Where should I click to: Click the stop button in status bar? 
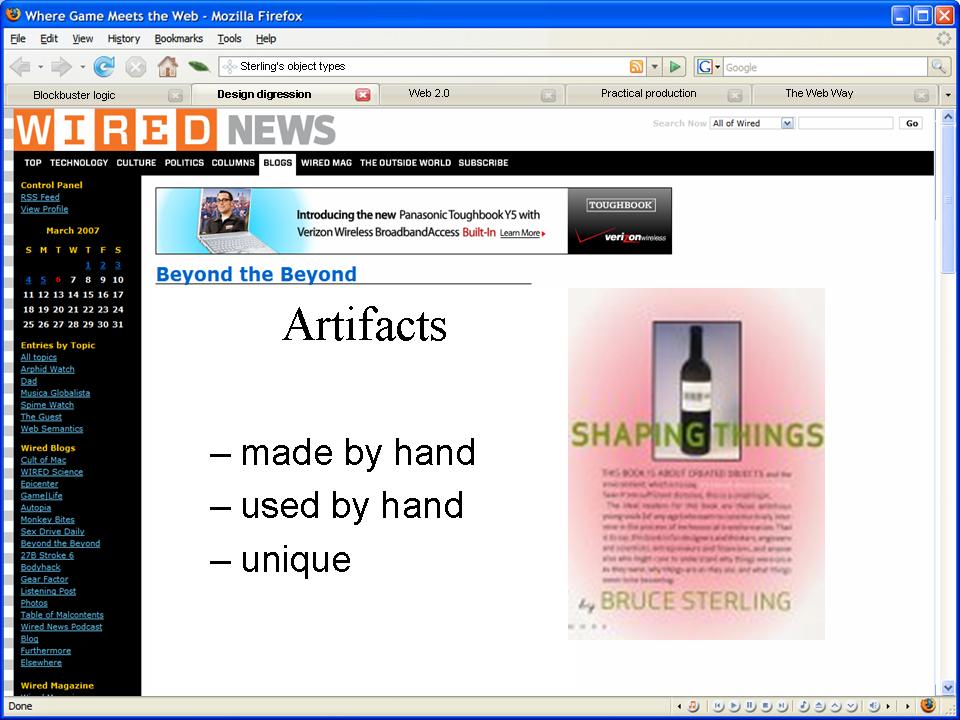coord(765,706)
